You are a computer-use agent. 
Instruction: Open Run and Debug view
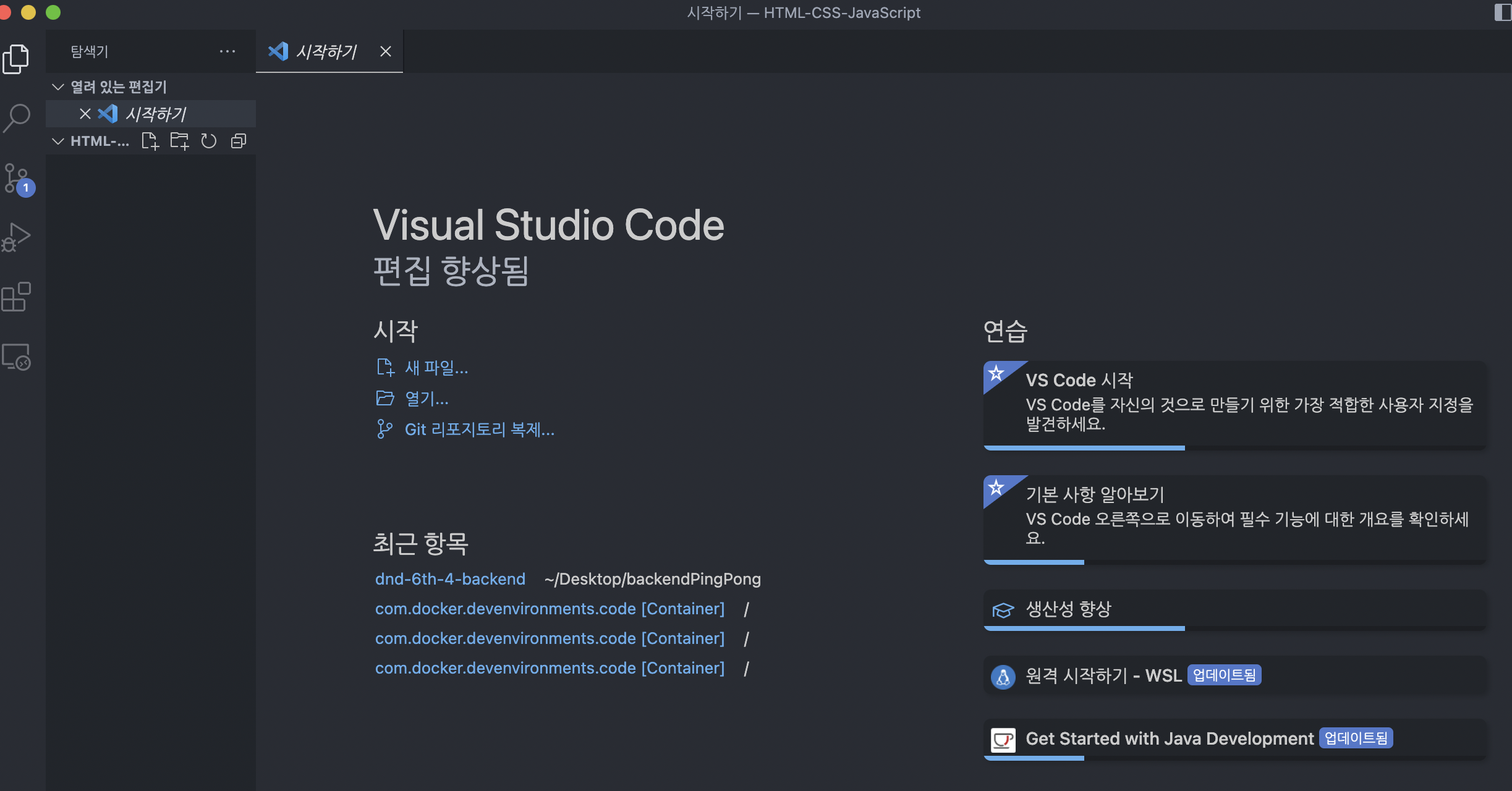click(16, 237)
